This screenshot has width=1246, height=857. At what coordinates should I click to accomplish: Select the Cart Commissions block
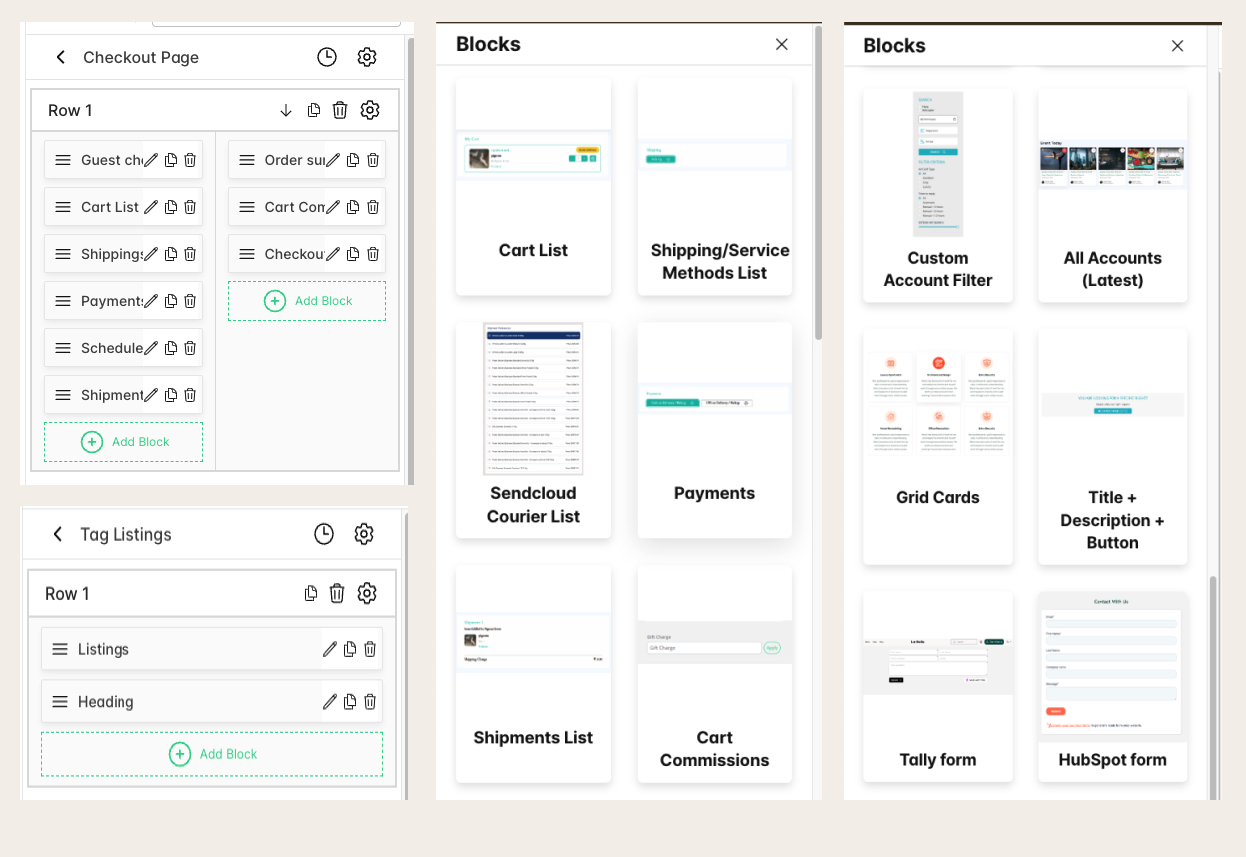click(x=714, y=674)
